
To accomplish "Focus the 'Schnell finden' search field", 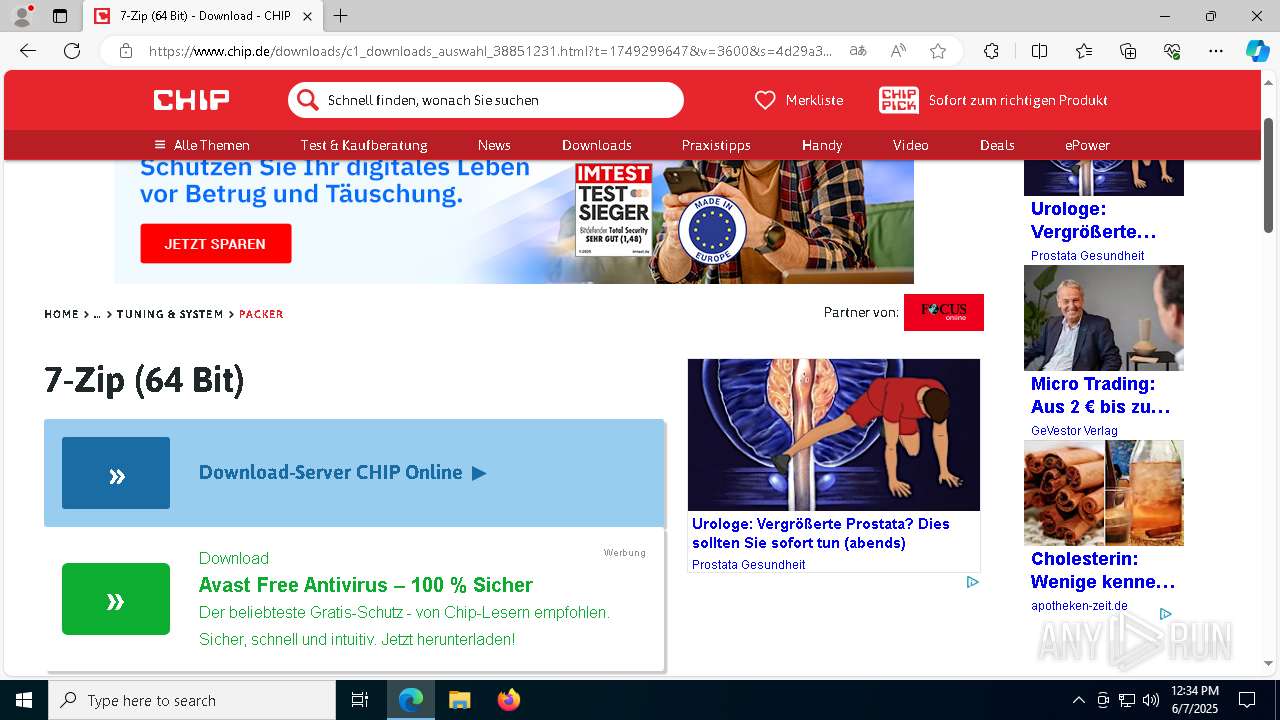I will [486, 100].
